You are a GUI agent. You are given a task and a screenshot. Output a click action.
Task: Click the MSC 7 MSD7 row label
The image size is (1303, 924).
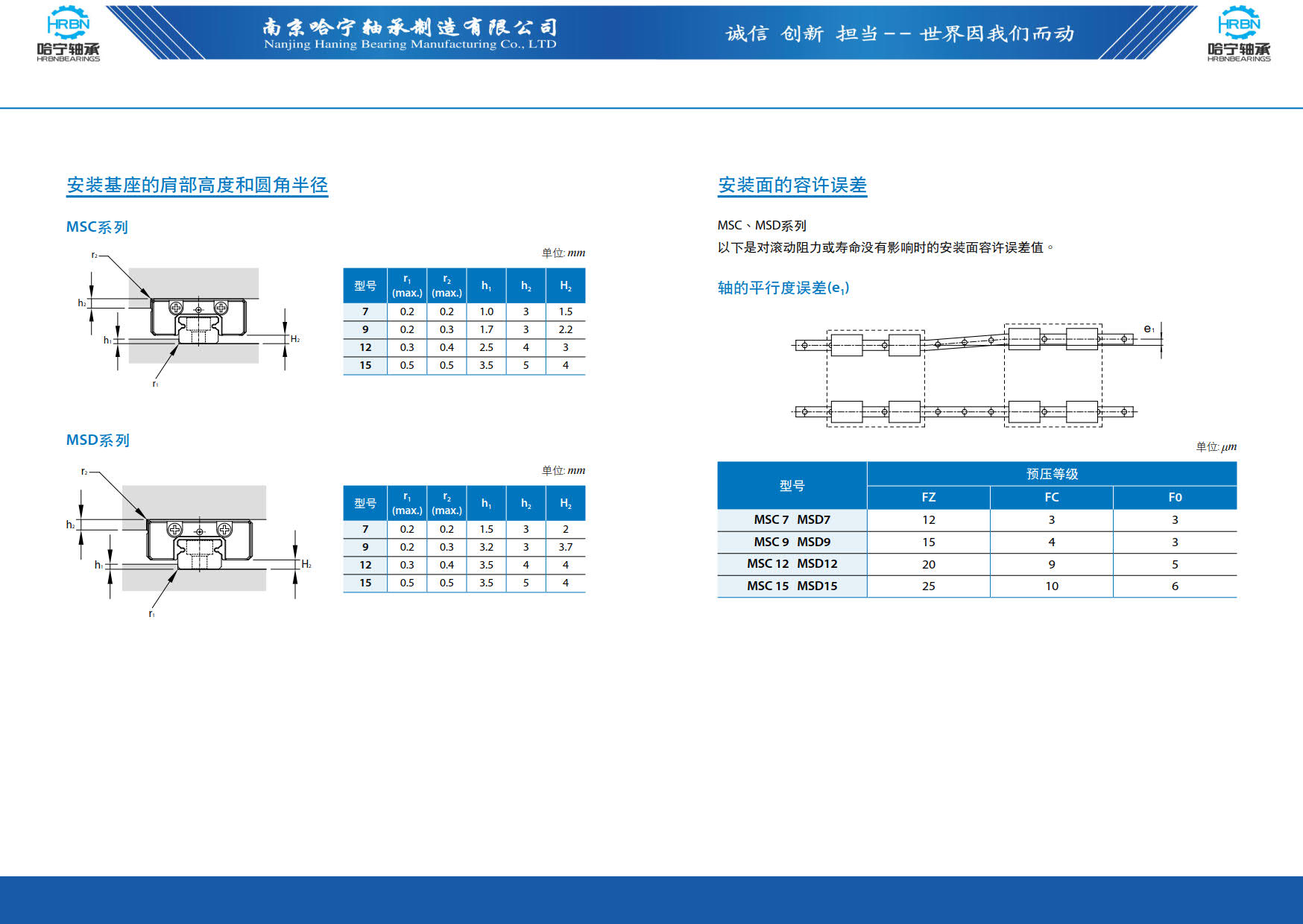[792, 520]
